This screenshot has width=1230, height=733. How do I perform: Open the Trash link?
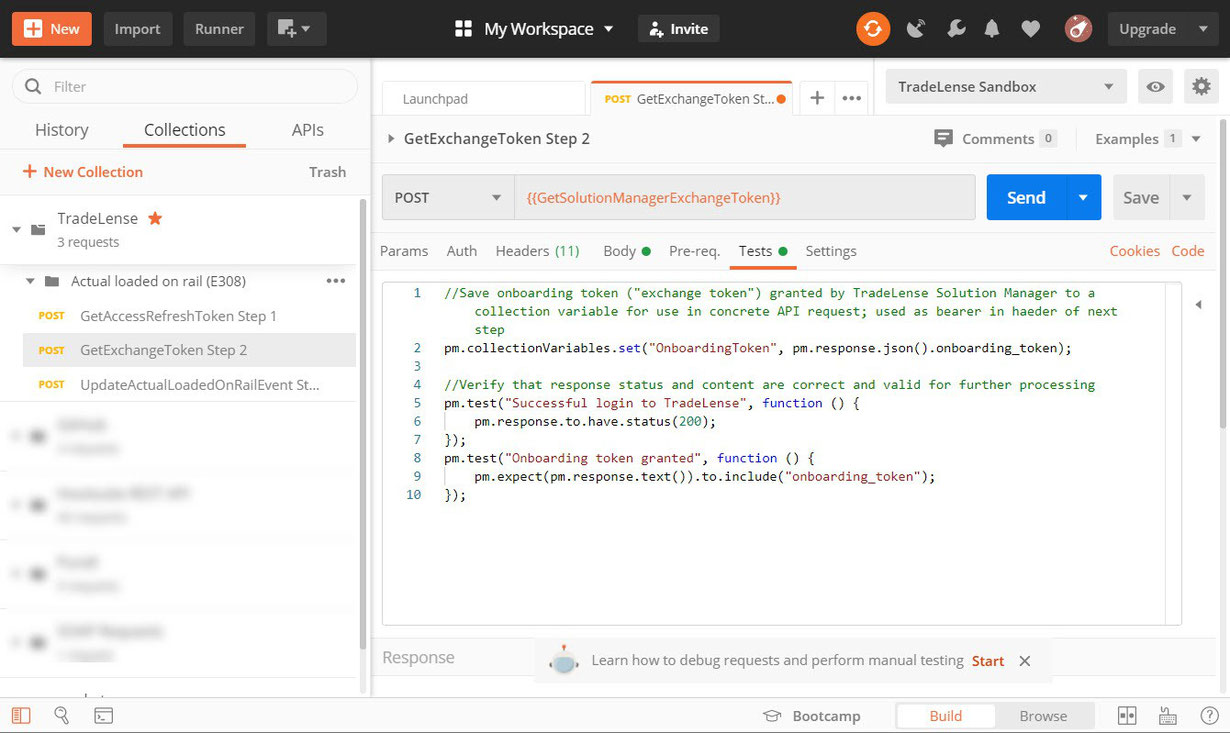[328, 172]
